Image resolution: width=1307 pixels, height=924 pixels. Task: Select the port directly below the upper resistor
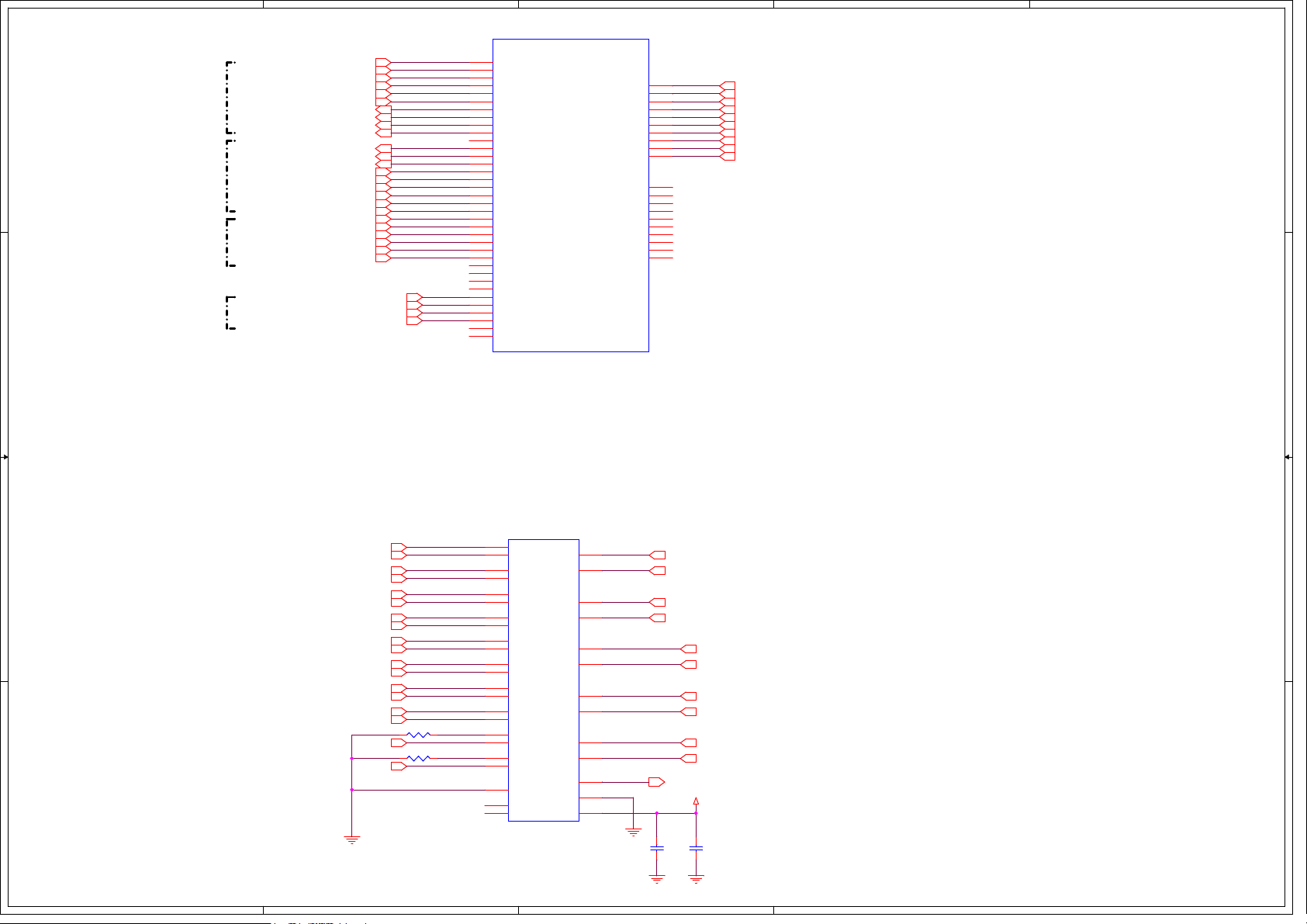399,743
